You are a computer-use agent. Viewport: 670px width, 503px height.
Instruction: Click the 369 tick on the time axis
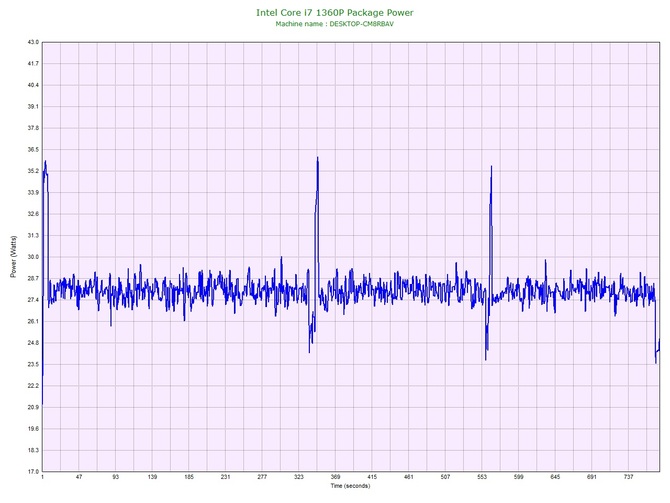click(x=335, y=477)
